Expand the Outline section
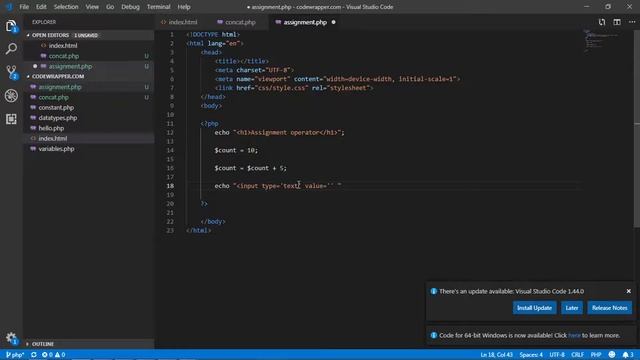 pos(88,344)
